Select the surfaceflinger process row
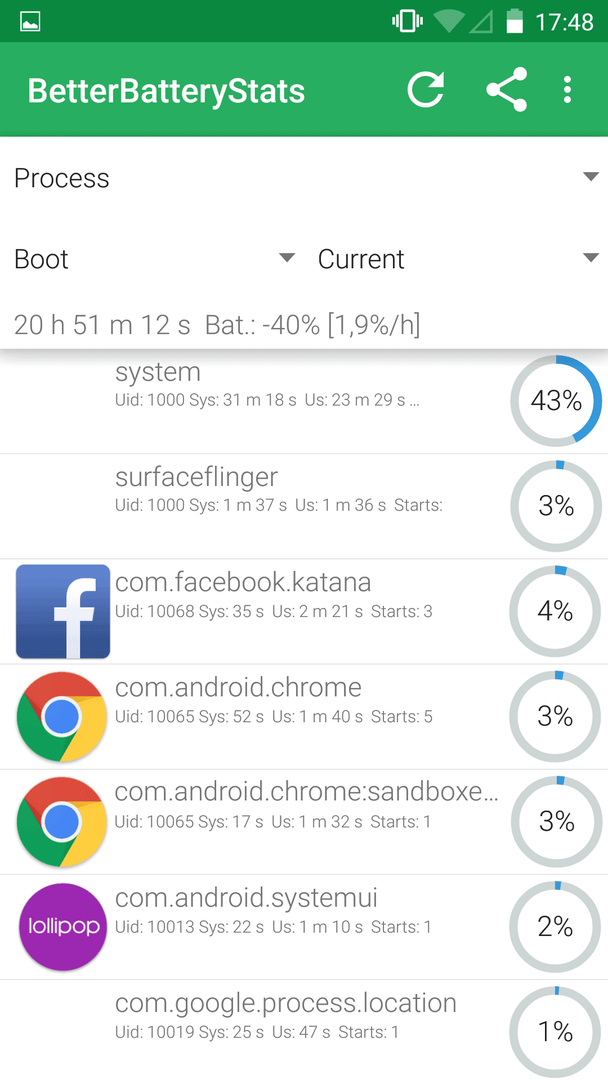 304,506
